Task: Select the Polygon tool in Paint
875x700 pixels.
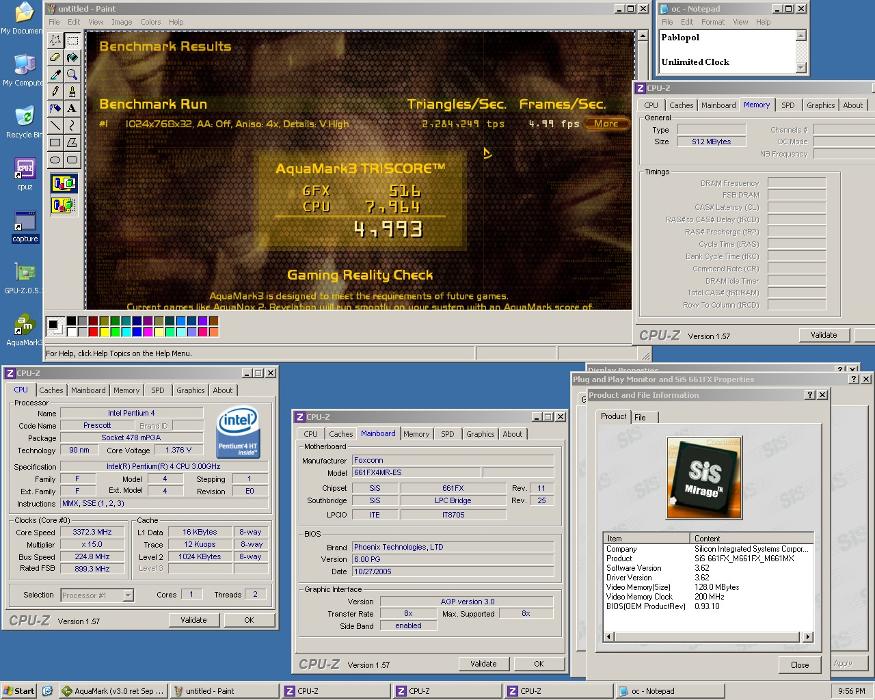Action: click(x=72, y=143)
